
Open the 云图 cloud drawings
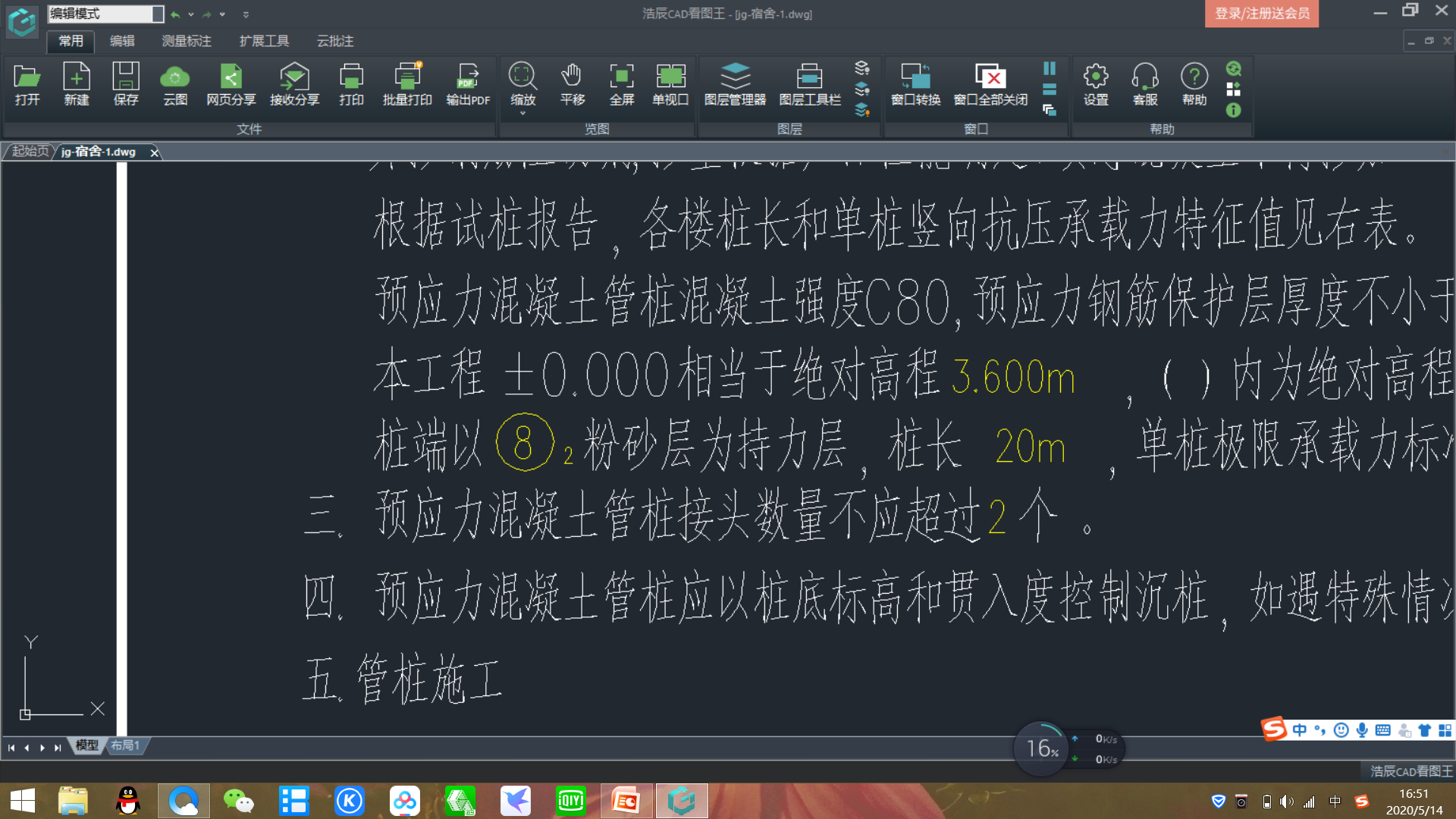coord(175,84)
